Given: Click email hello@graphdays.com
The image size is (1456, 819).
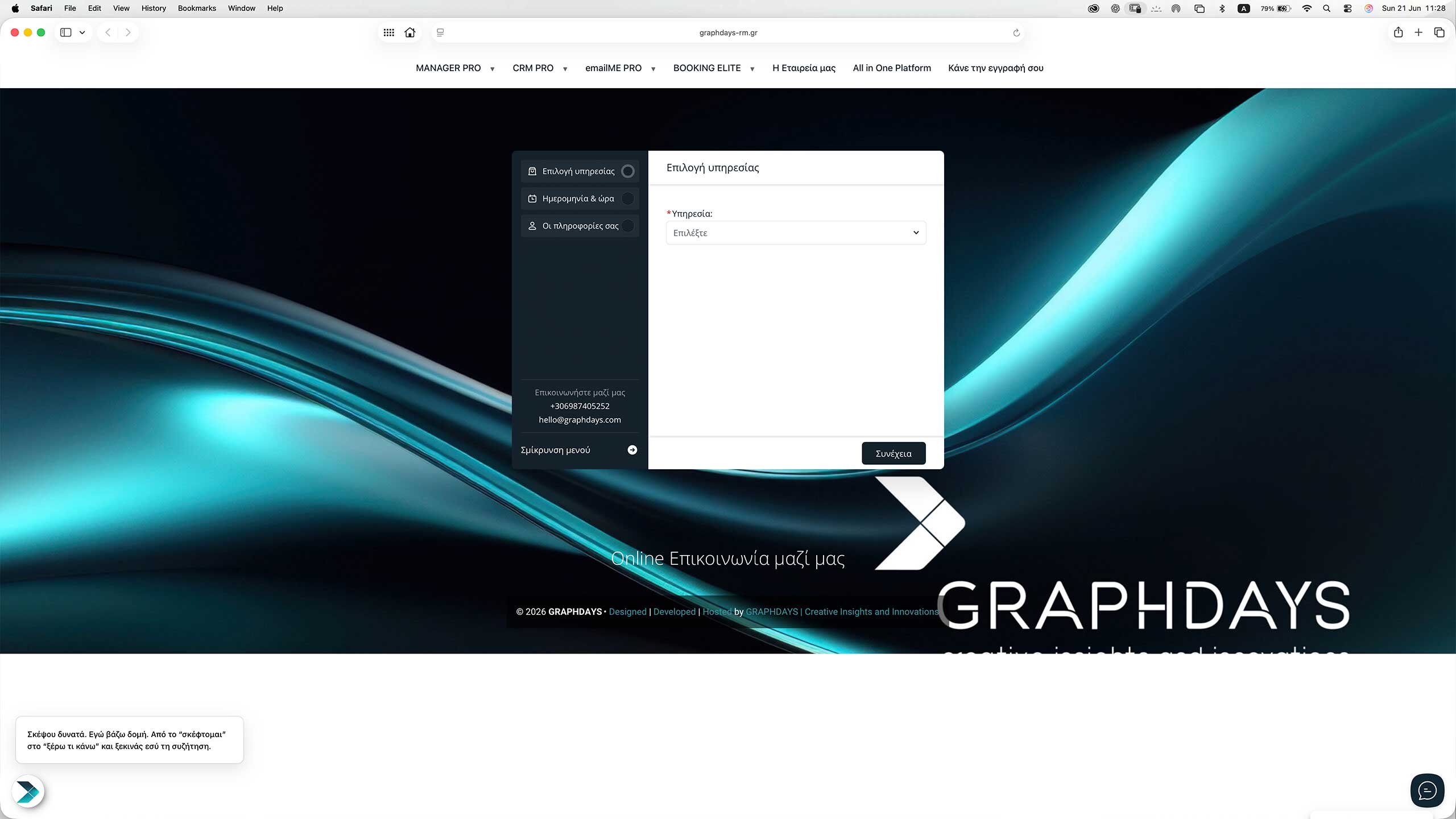Looking at the screenshot, I should coord(580,420).
